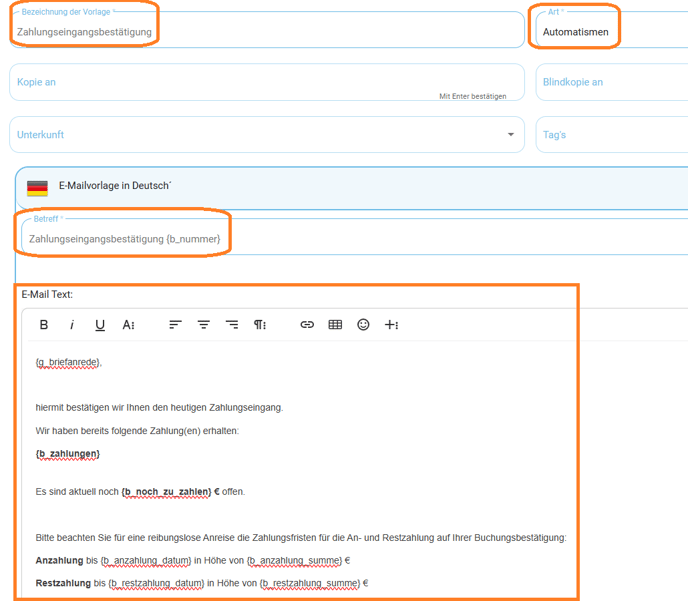Click the bold word 'Restzahlung'
This screenshot has width=688, height=601.
63,583
